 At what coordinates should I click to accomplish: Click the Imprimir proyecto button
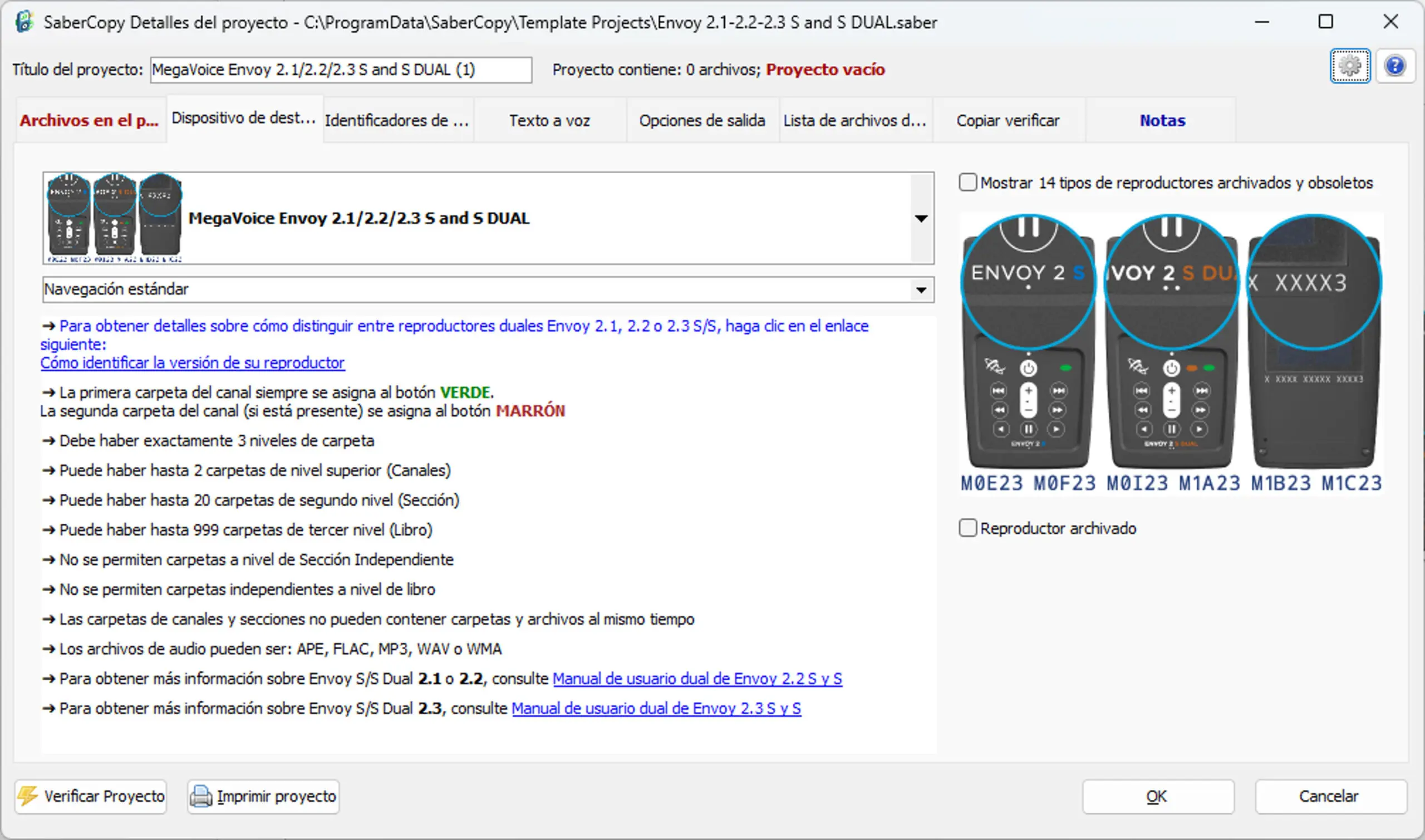coord(264,797)
